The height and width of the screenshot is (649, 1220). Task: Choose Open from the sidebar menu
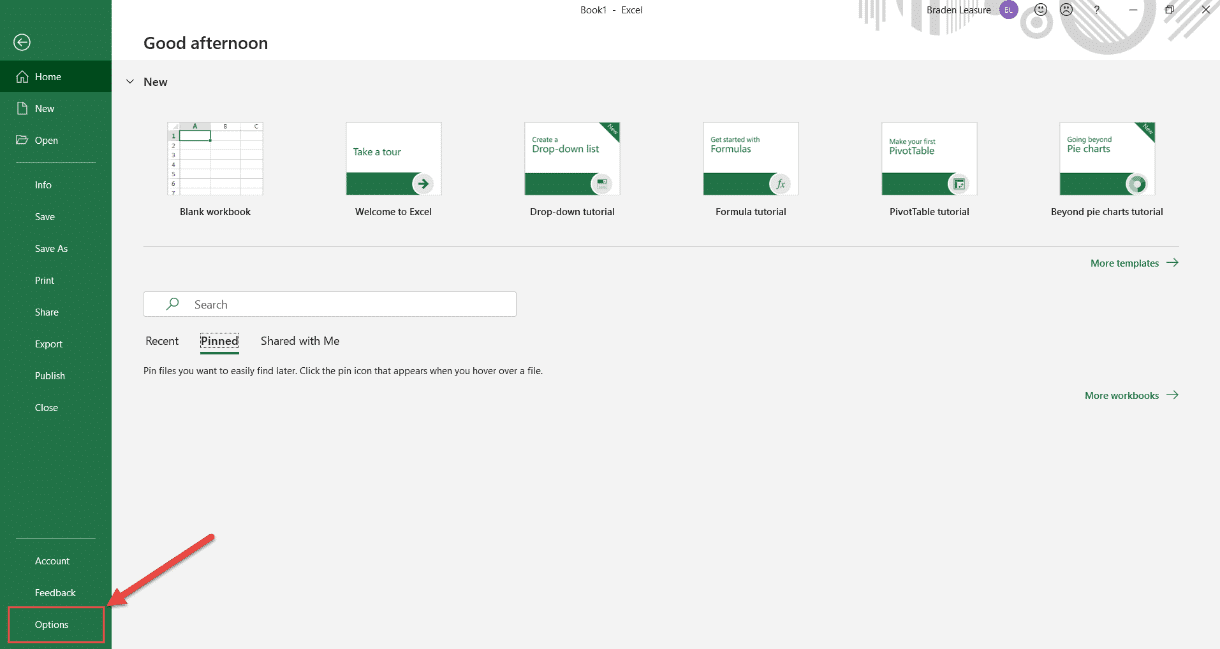click(x=56, y=141)
